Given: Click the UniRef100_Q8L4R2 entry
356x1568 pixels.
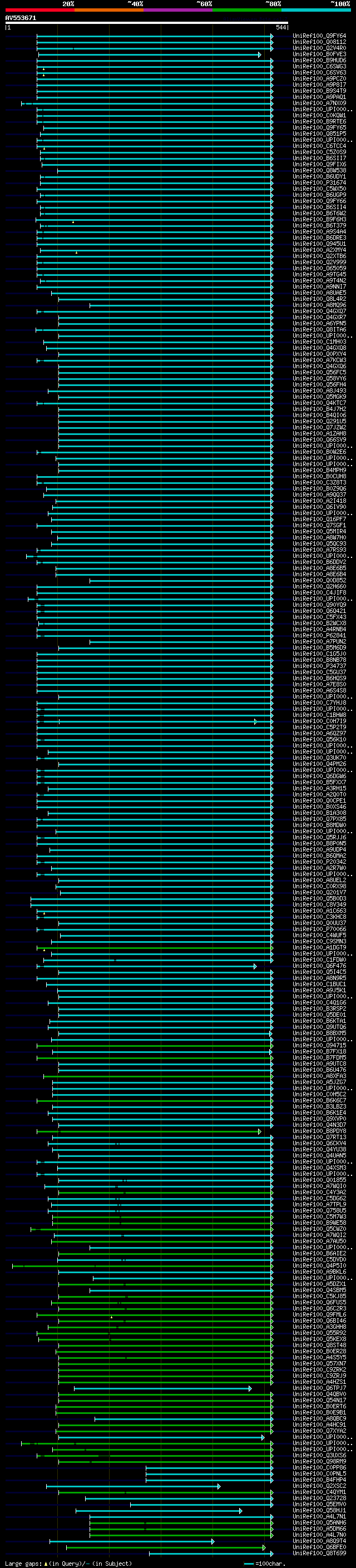Looking at the screenshot, I should pyautogui.click(x=319, y=299).
